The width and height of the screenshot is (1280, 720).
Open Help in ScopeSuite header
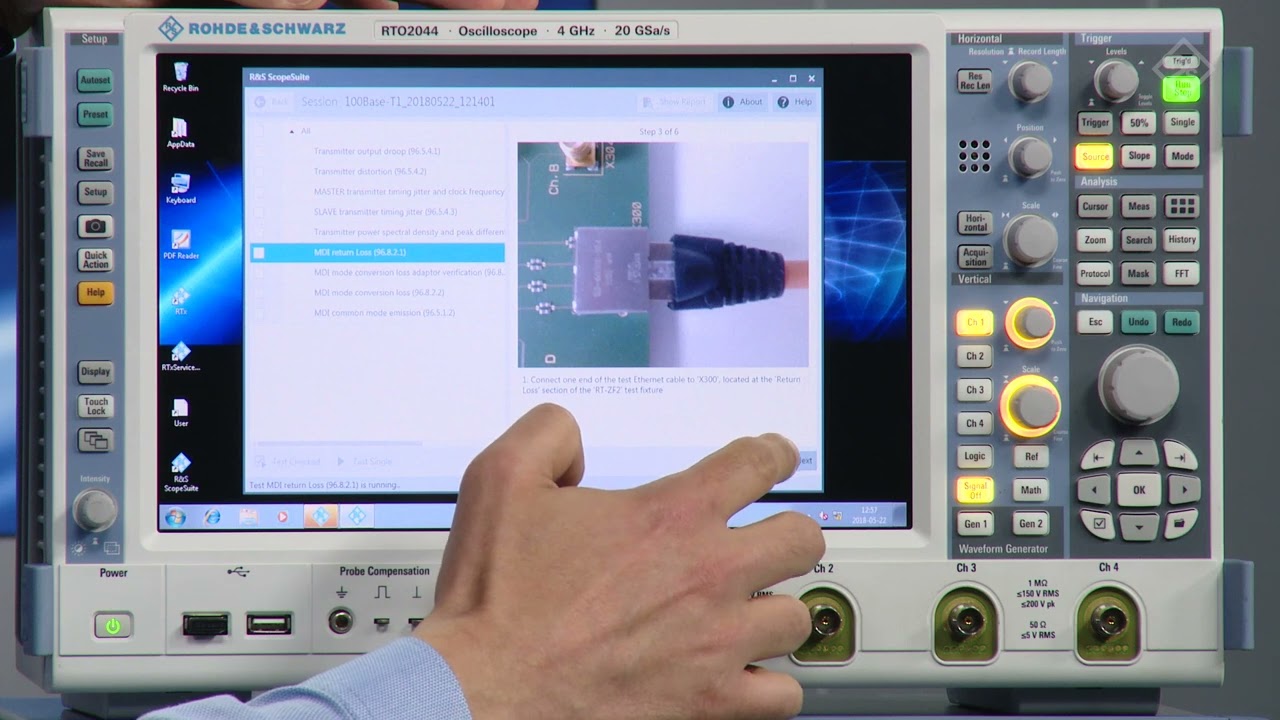(x=795, y=102)
